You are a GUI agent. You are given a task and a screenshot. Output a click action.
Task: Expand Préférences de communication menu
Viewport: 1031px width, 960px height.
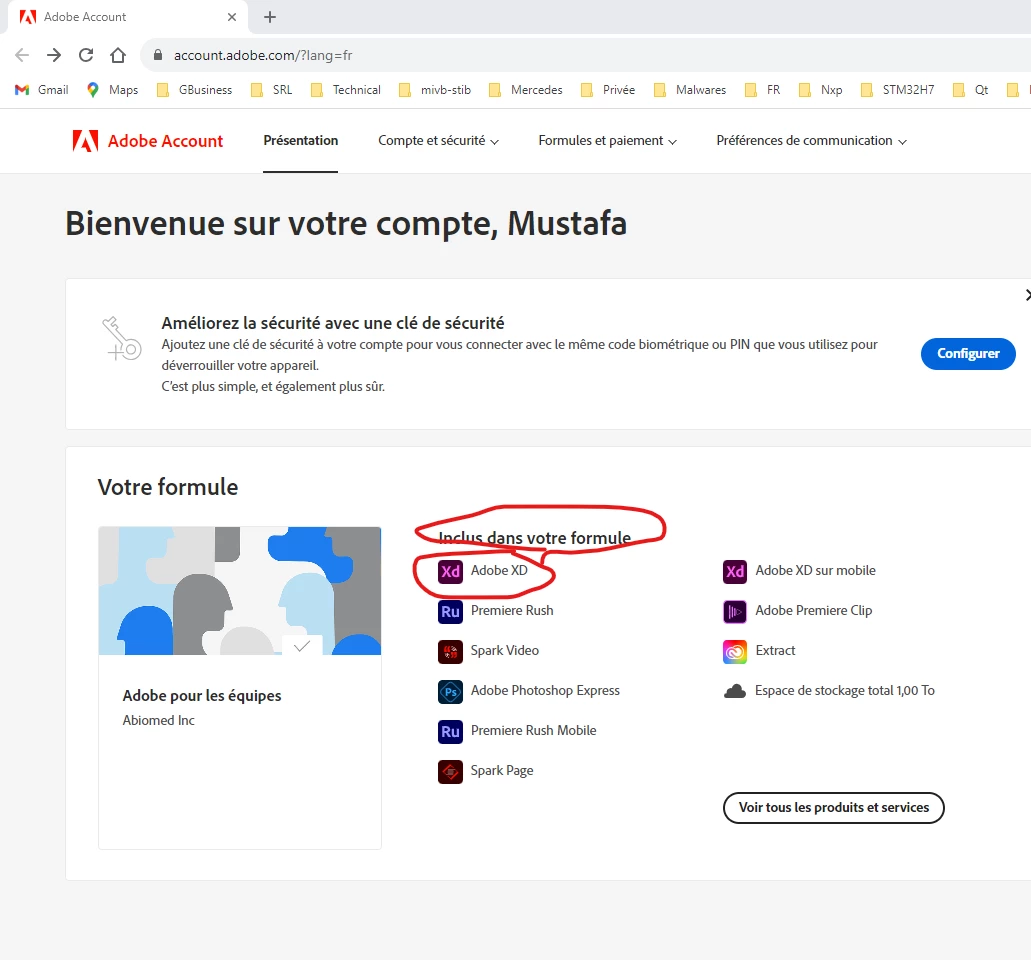coord(811,141)
